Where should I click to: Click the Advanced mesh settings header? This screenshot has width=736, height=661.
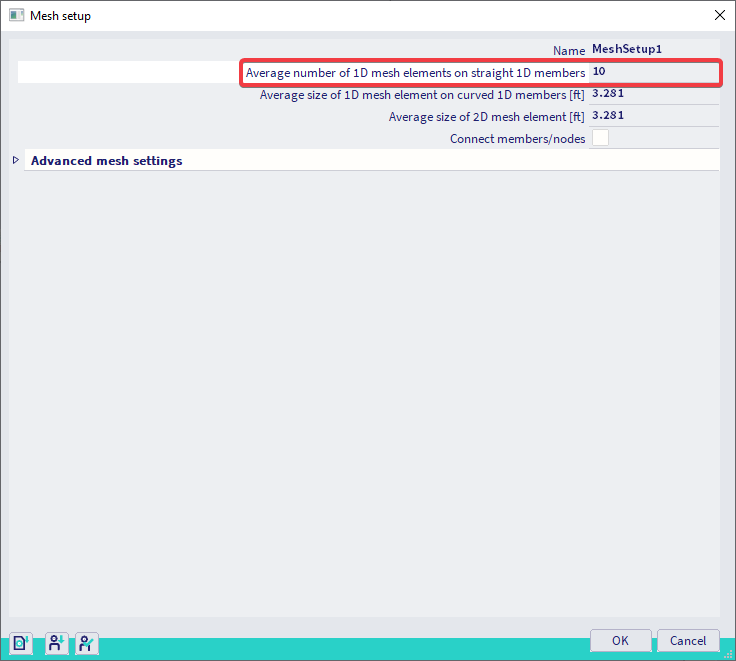click(x=107, y=161)
